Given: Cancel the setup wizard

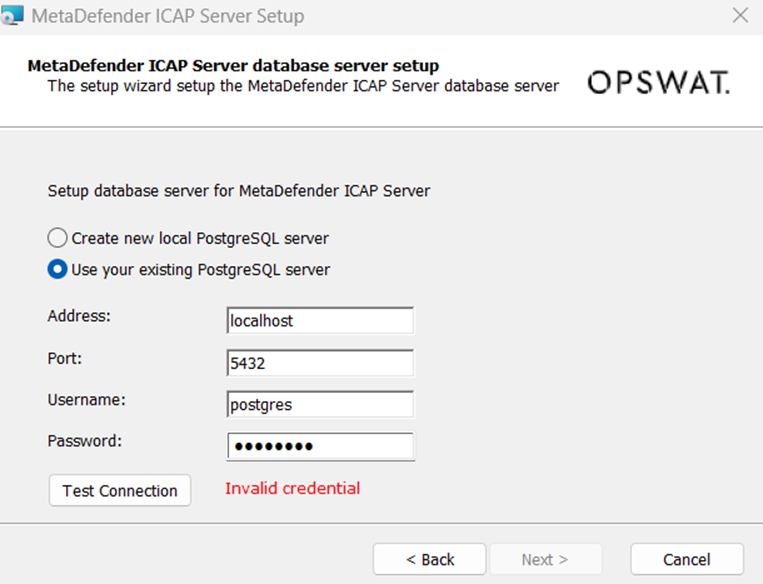Looking at the screenshot, I should pos(687,559).
